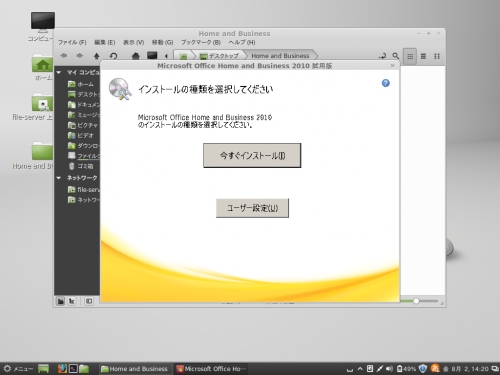Click the デスクトップ breadcrumb
The image size is (500, 375).
[219, 56]
